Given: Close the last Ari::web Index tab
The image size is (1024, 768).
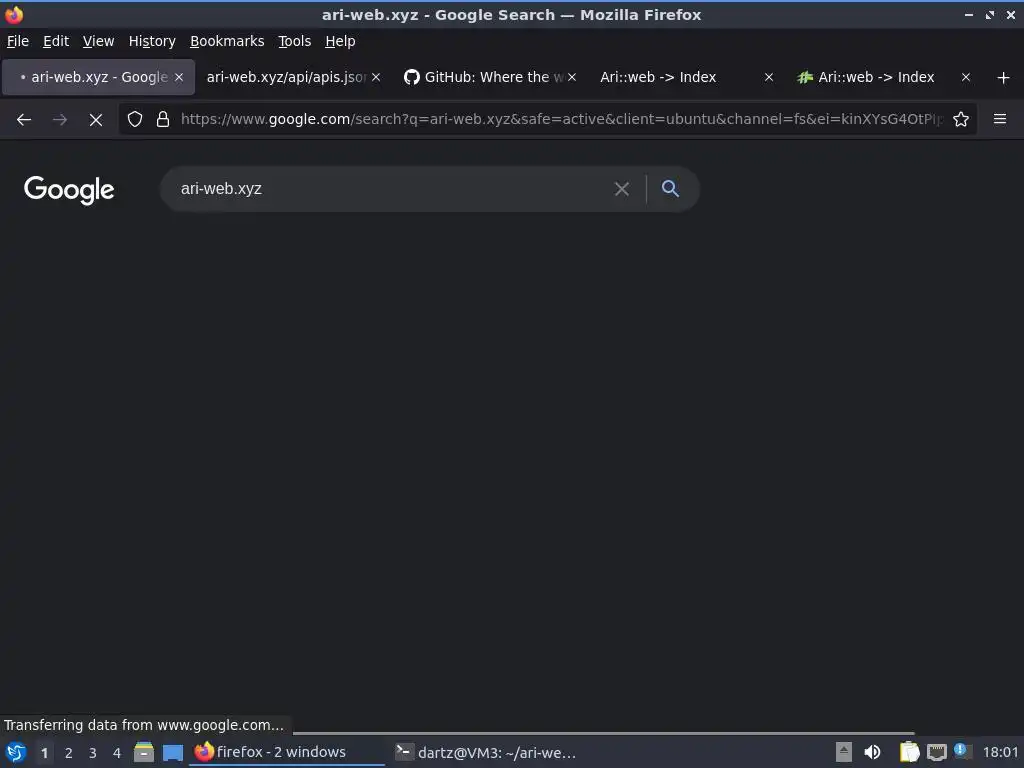Looking at the screenshot, I should pos(966,78).
